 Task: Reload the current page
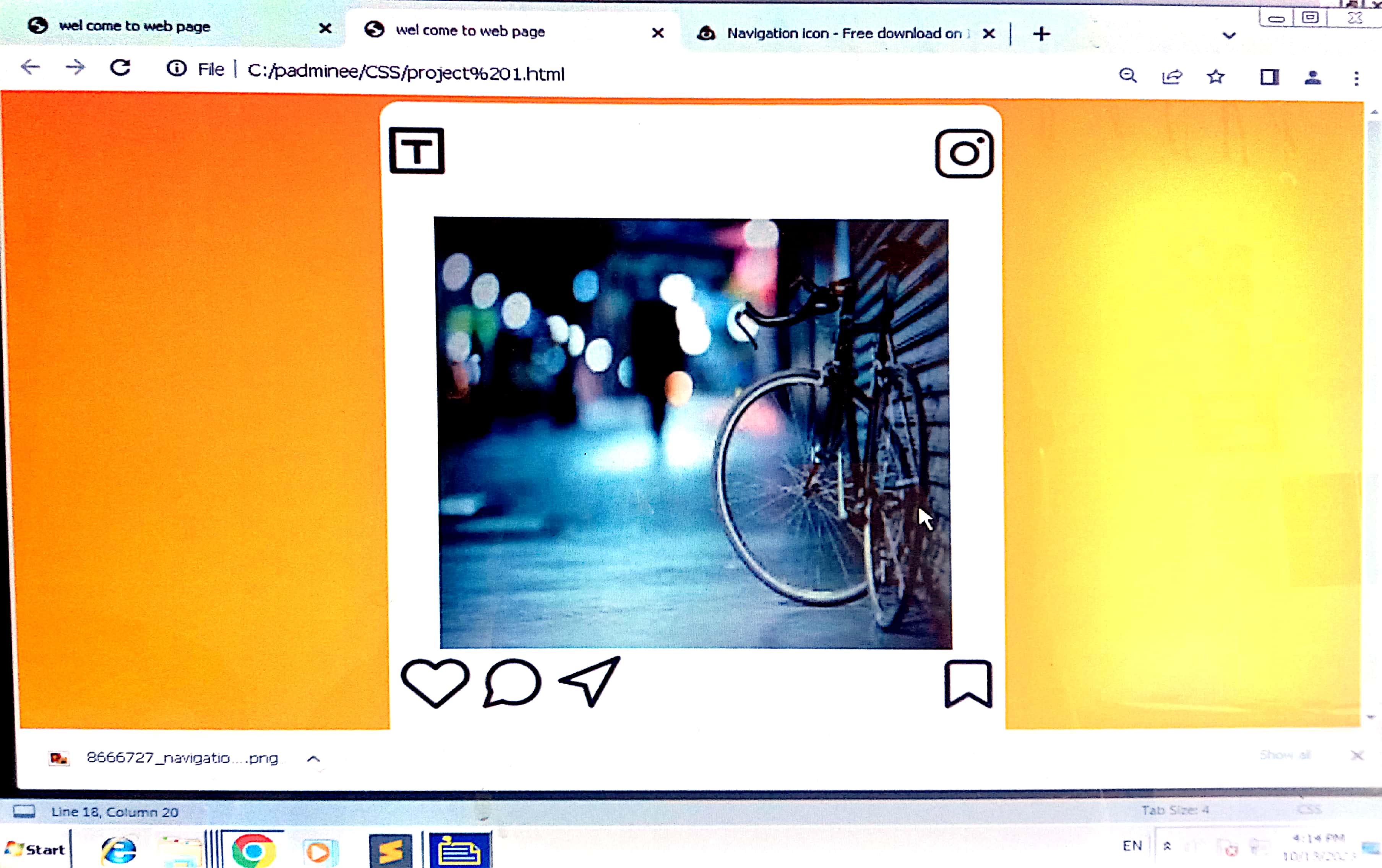[120, 68]
